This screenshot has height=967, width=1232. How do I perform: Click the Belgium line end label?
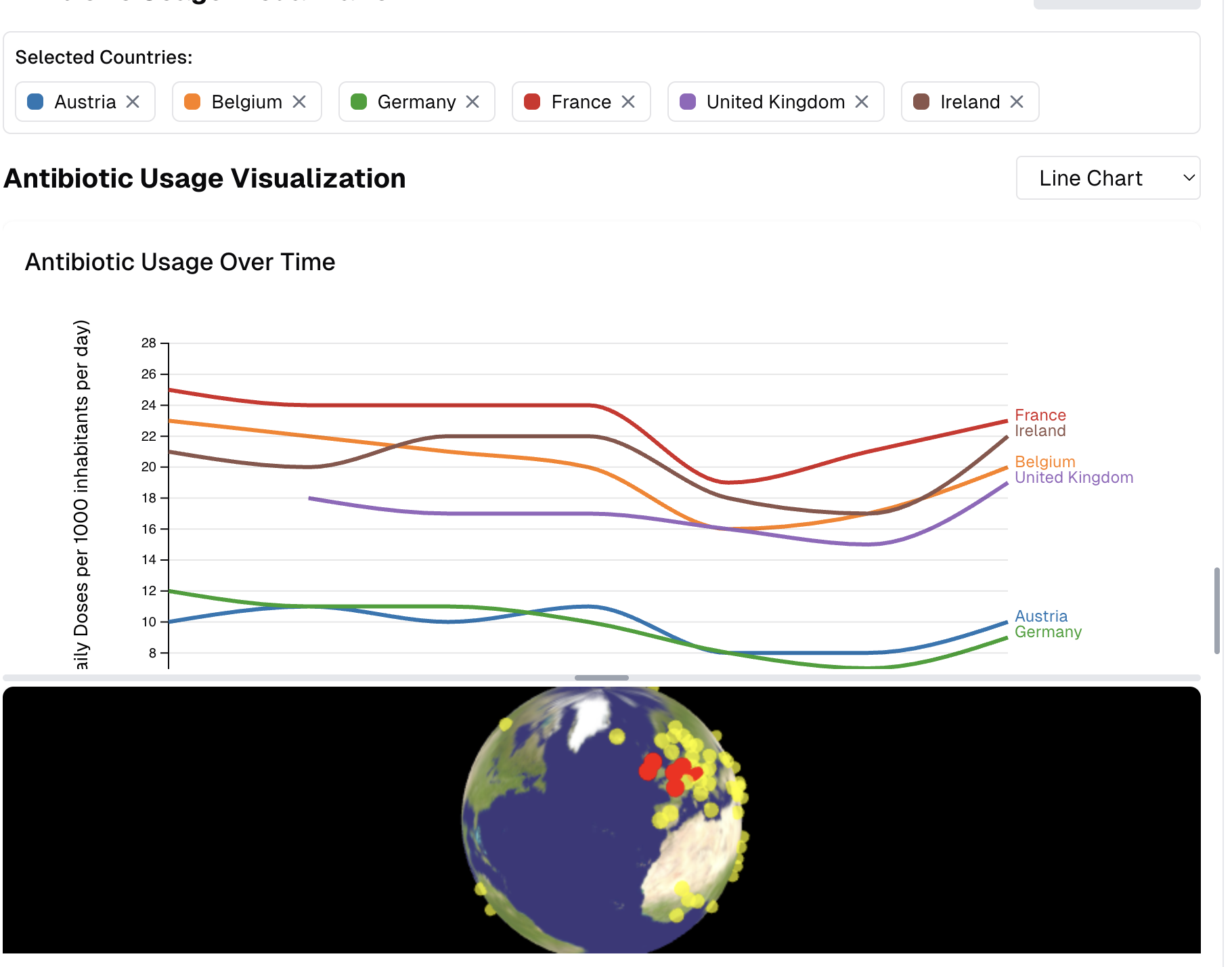1045,462
